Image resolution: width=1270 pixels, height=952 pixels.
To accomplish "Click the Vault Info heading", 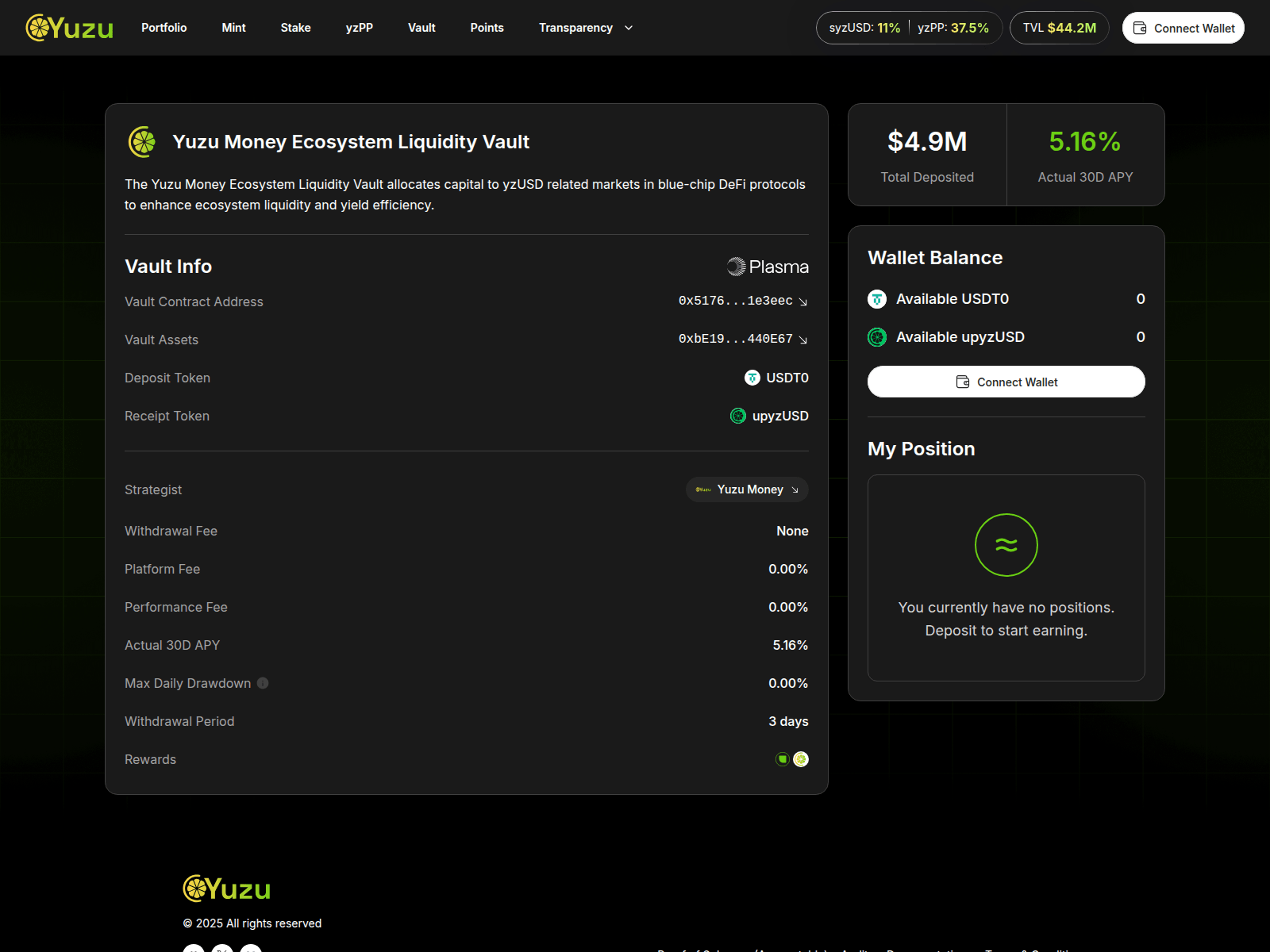I will [x=168, y=267].
